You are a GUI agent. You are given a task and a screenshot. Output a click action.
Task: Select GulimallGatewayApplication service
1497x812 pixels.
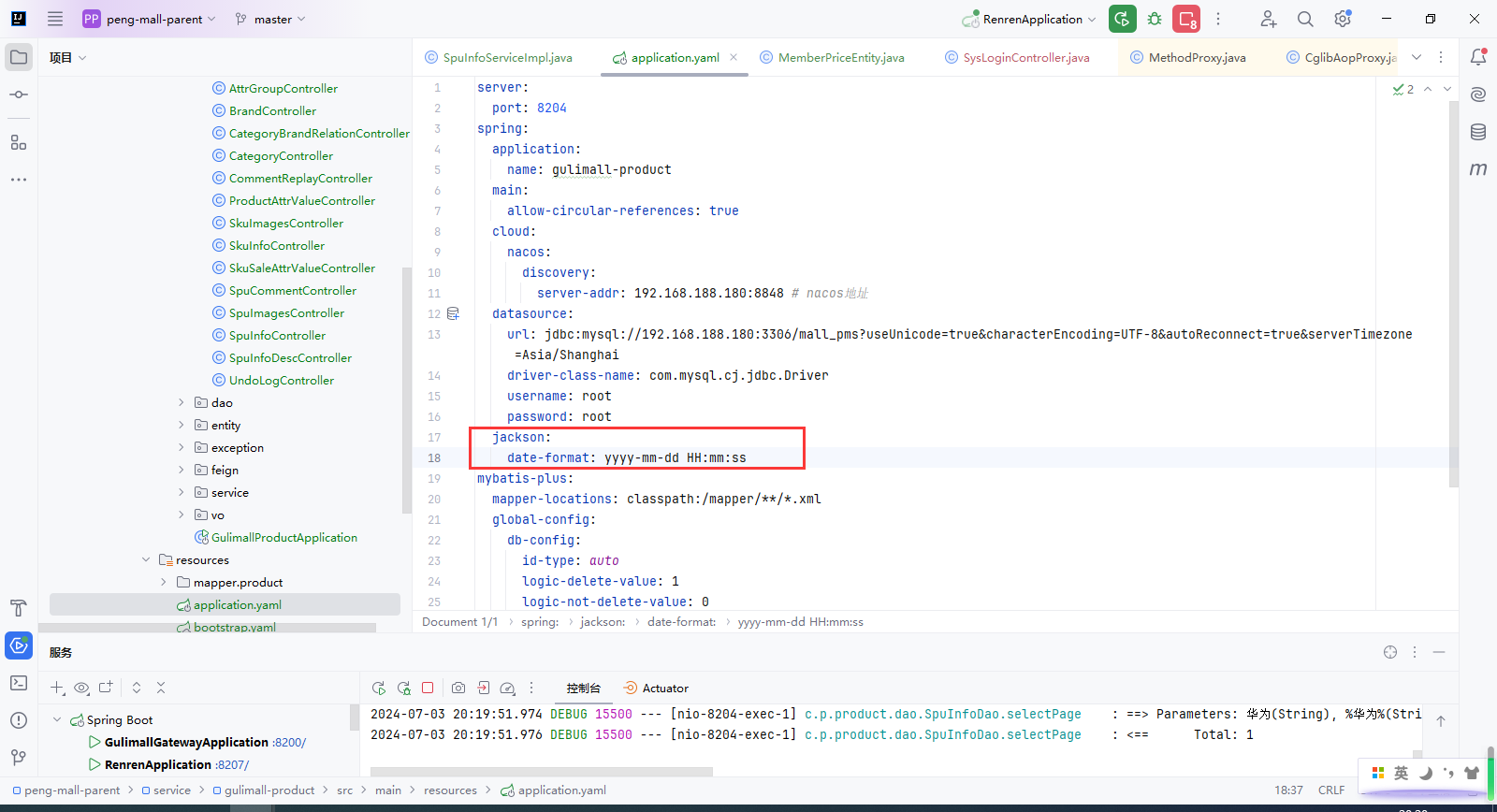pyautogui.click(x=186, y=742)
